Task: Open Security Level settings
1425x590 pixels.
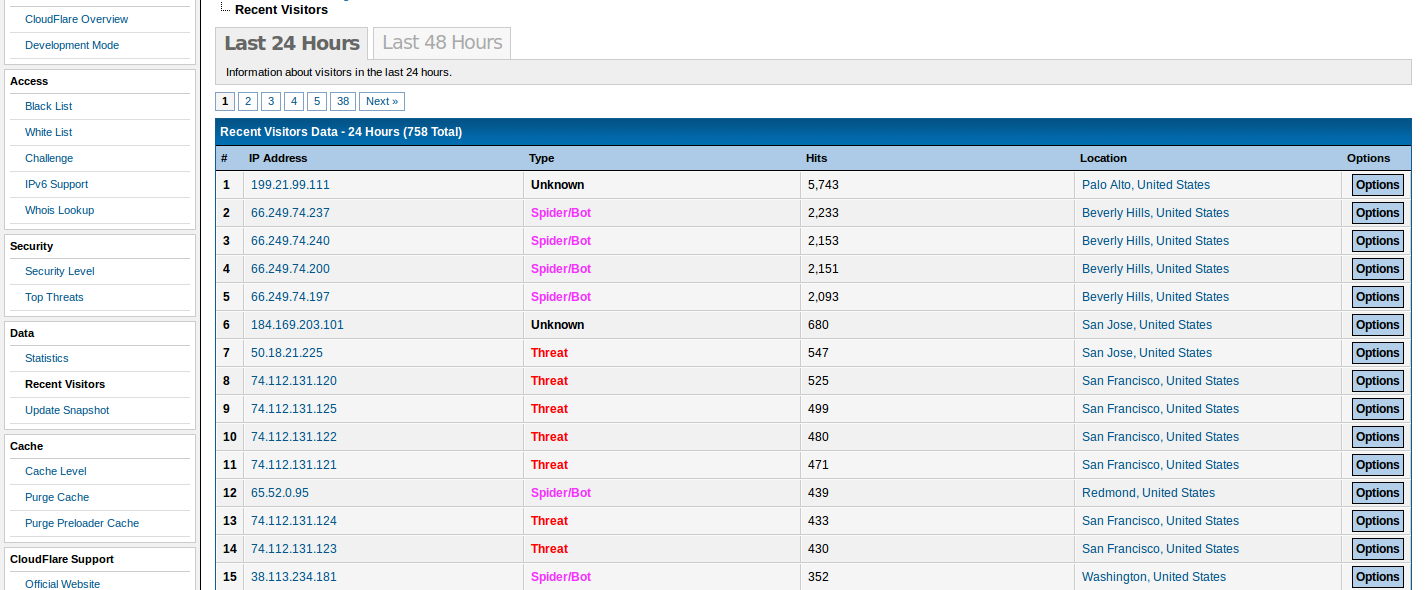Action: pyautogui.click(x=59, y=271)
